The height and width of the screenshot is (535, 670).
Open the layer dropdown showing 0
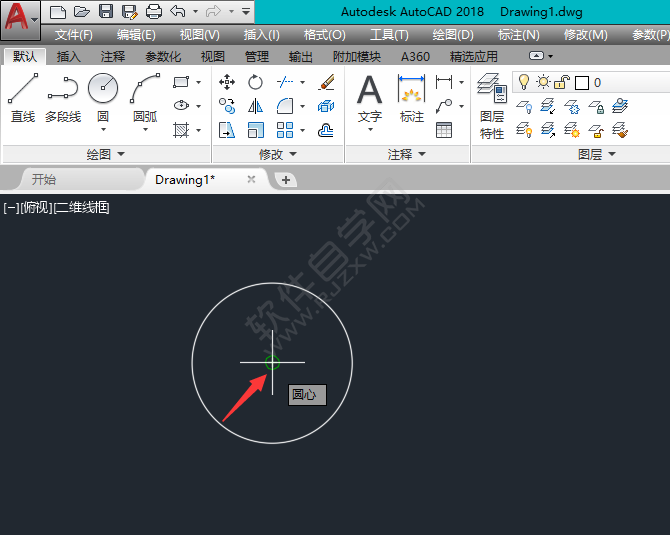point(591,82)
